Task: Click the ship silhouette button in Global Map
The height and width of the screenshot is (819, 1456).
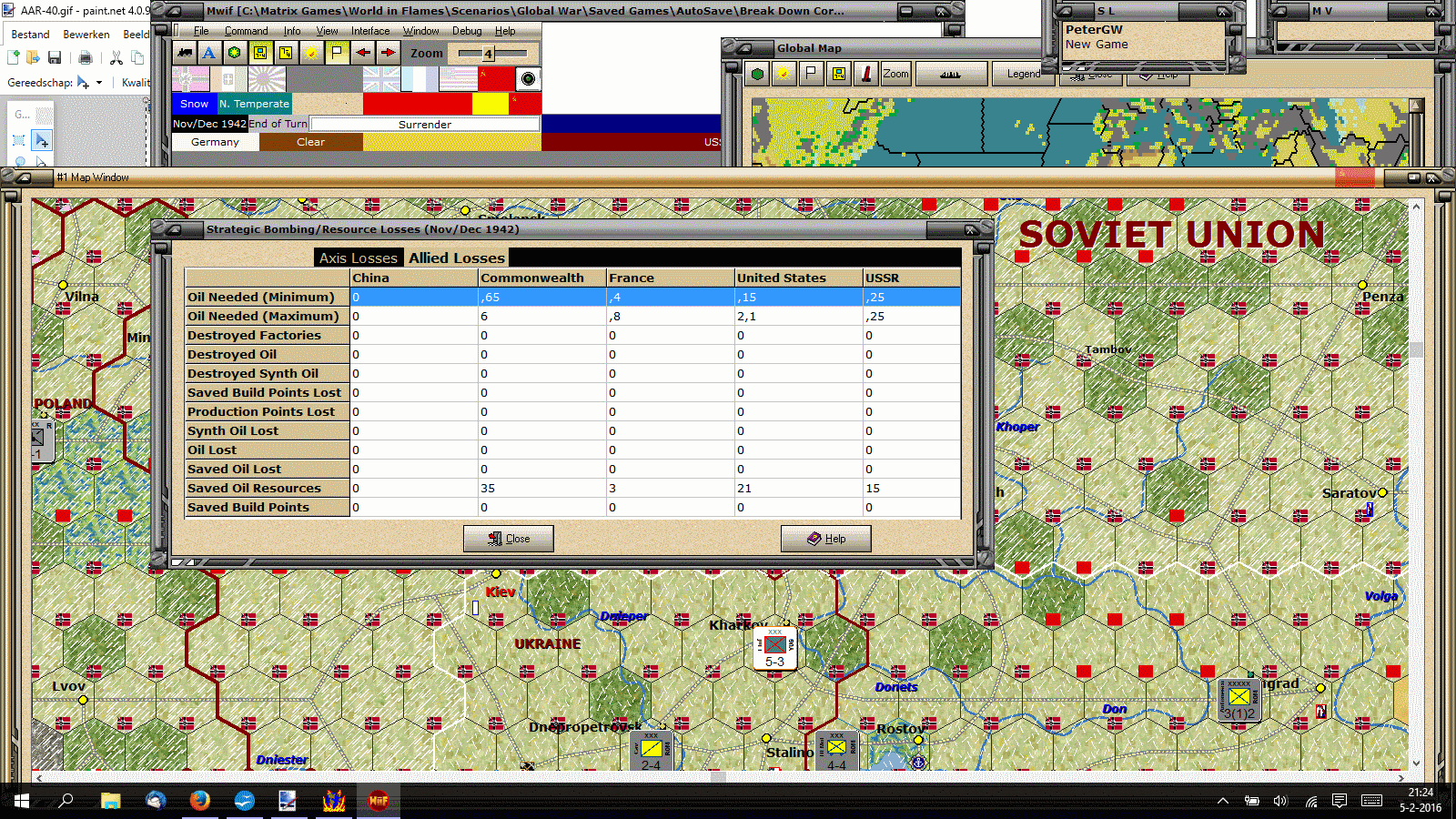Action: (950, 74)
